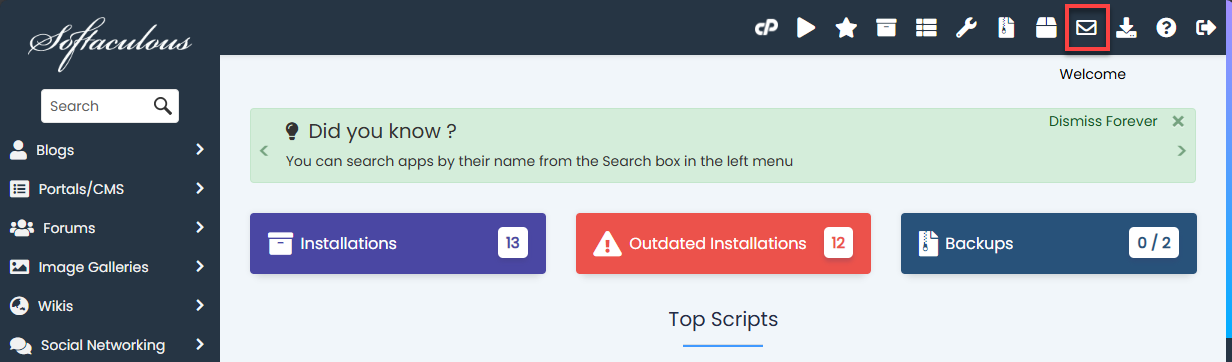Click the 0 / 2 backups count badge
This screenshot has height=362, width=1232.
coord(1154,243)
